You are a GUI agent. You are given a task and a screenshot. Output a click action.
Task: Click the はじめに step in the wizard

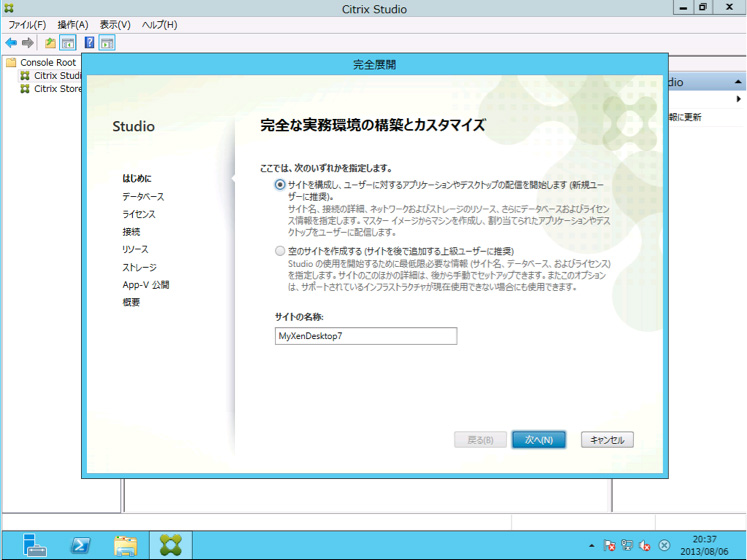coord(137,178)
